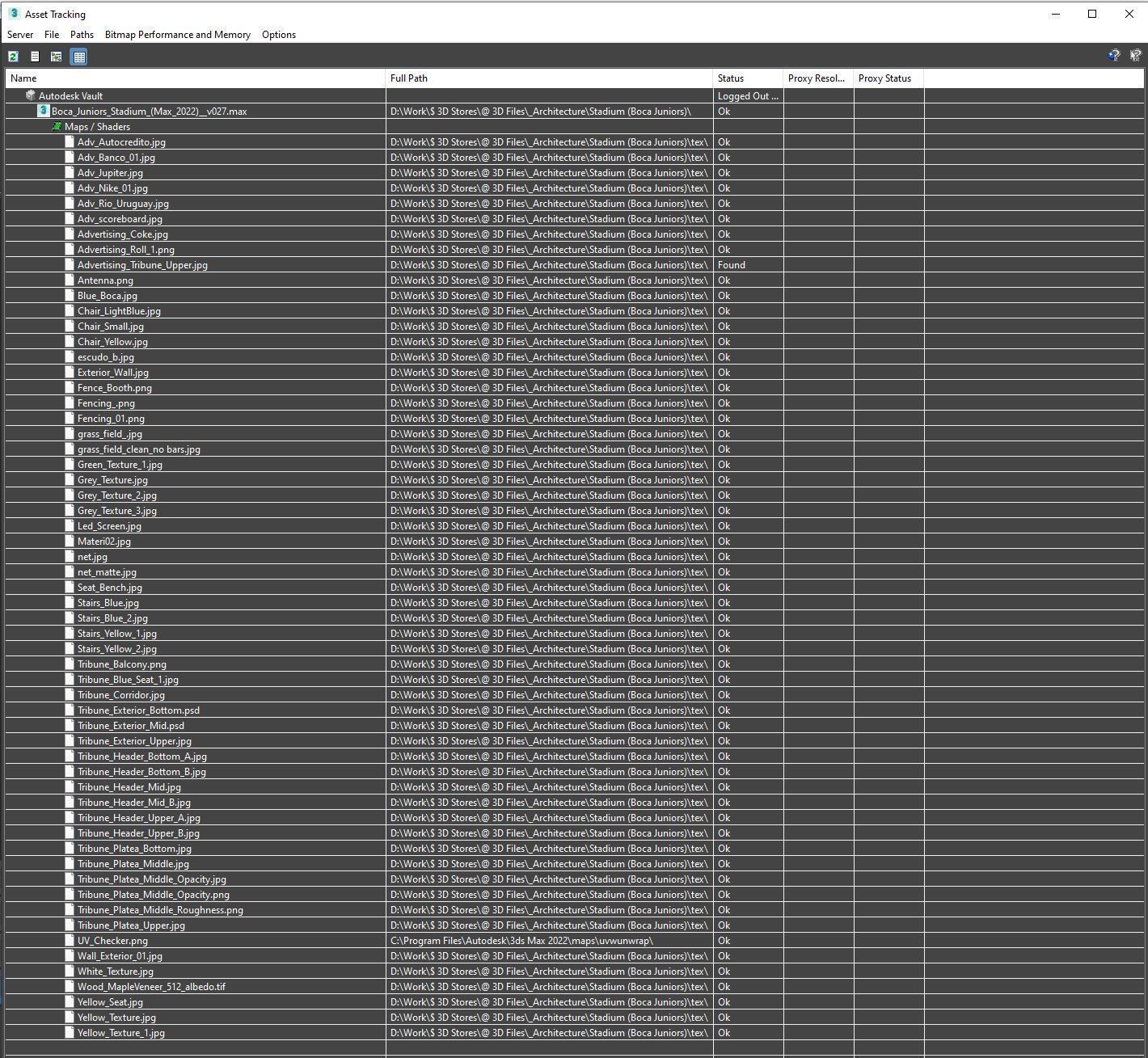Click the file icon beside Stairs_Blue.jpg

point(70,602)
